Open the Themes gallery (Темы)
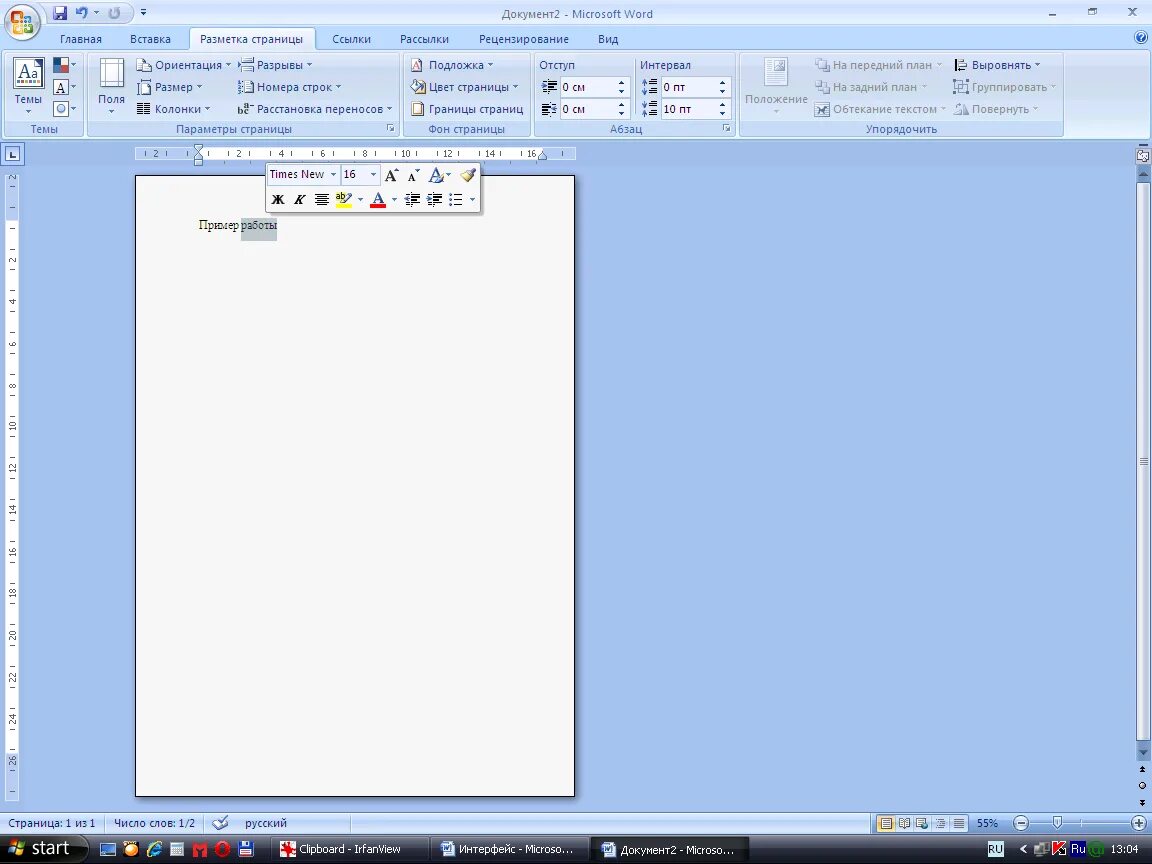The width and height of the screenshot is (1152, 864). [x=28, y=86]
